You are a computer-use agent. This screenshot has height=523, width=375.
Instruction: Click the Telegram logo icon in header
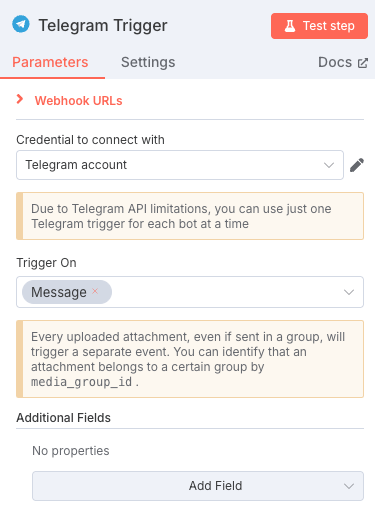pyautogui.click(x=21, y=24)
